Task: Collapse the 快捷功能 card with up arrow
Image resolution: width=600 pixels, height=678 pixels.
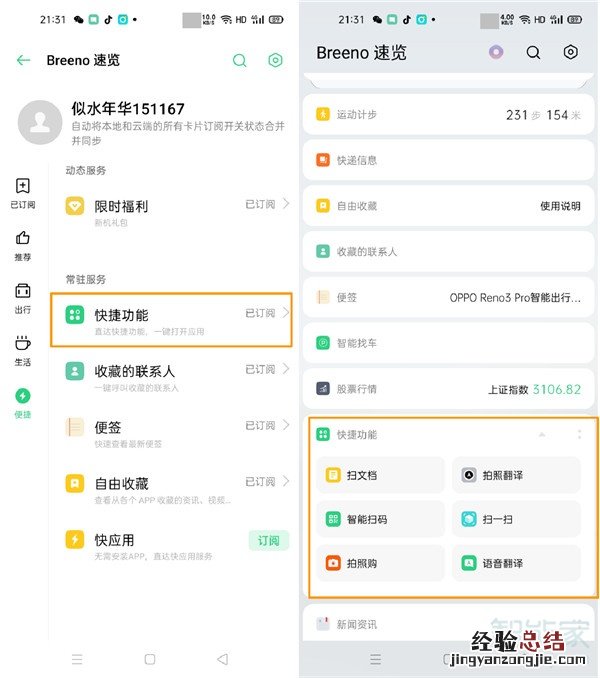Action: [542, 435]
